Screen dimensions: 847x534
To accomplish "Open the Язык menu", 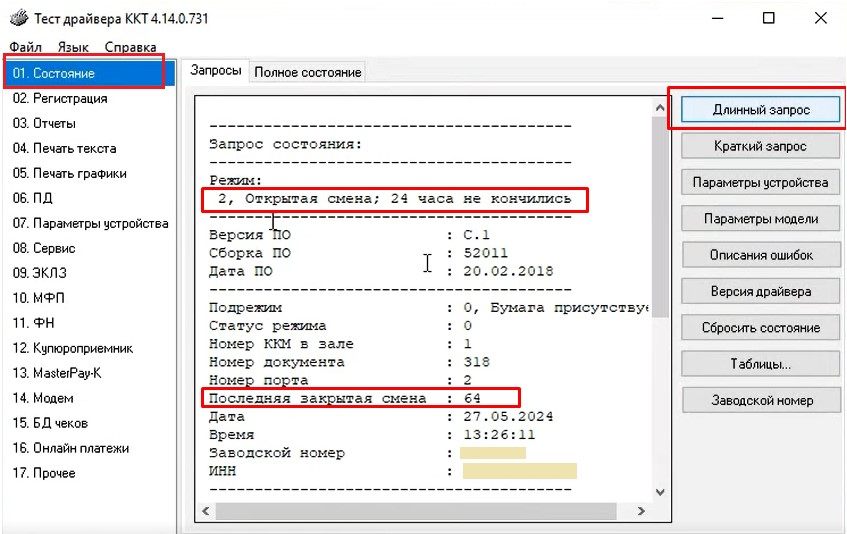I will click(73, 47).
